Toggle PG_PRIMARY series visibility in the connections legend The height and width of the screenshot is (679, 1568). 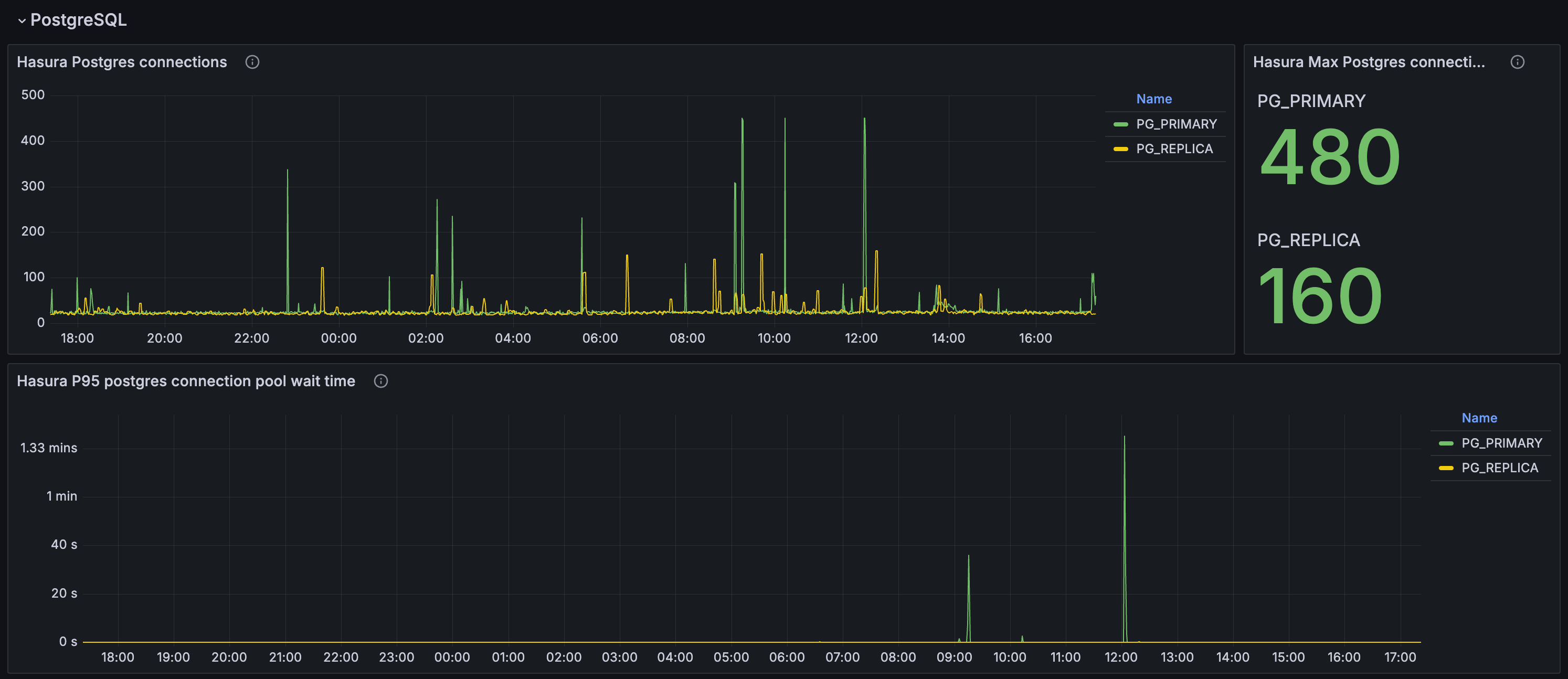tap(1176, 123)
